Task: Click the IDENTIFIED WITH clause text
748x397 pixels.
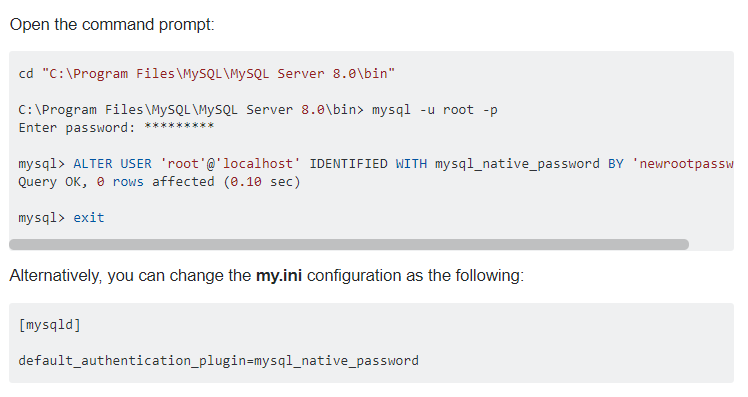Action: click(x=368, y=164)
